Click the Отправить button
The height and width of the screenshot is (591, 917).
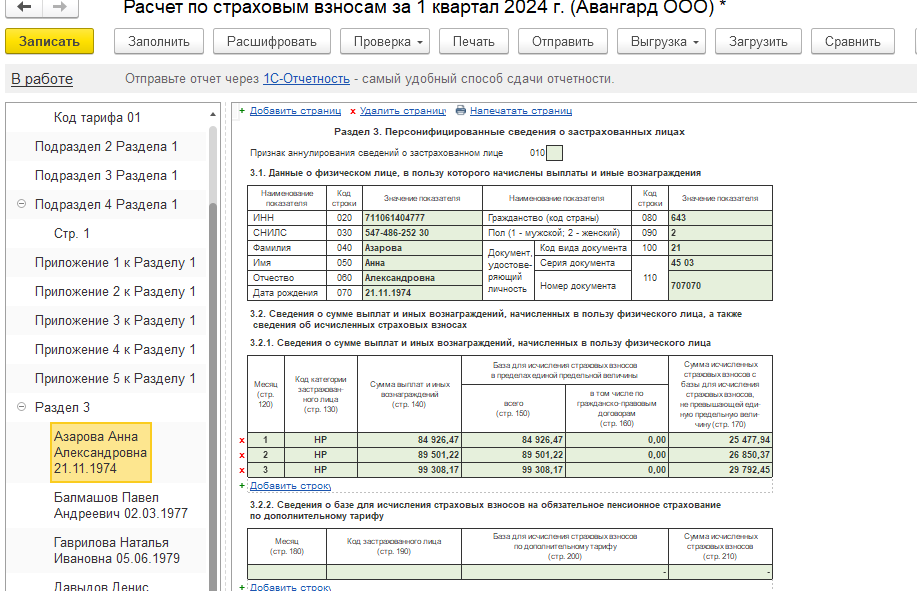click(x=563, y=42)
